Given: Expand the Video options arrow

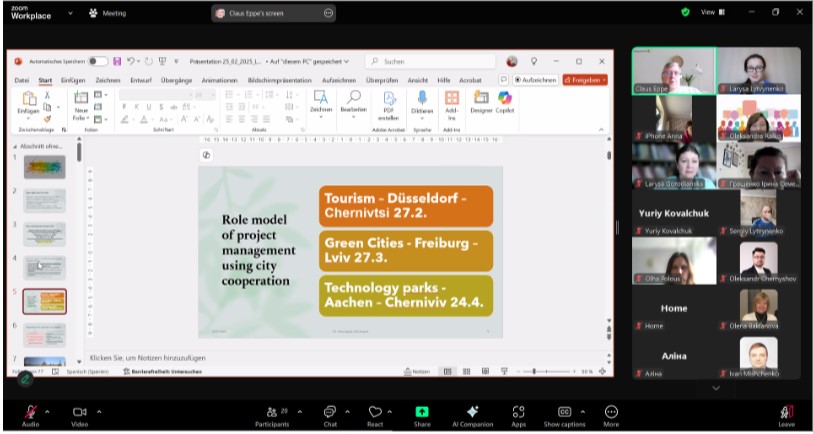Looking at the screenshot, I should point(98,411).
